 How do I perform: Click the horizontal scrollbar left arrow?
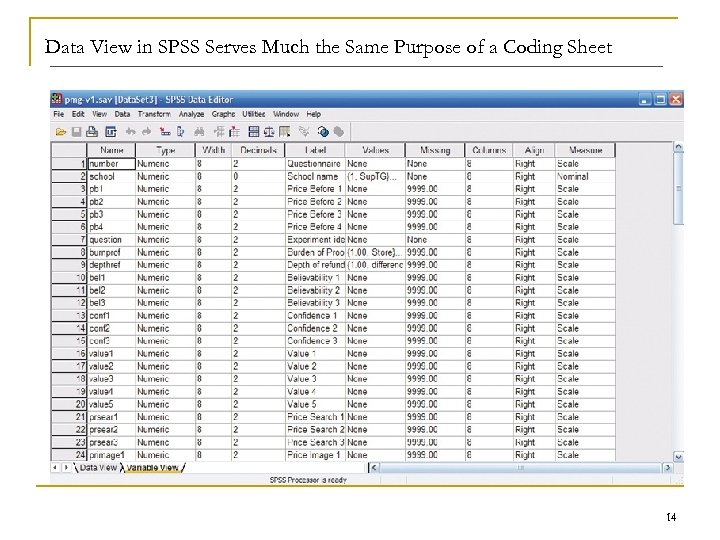tap(374, 467)
